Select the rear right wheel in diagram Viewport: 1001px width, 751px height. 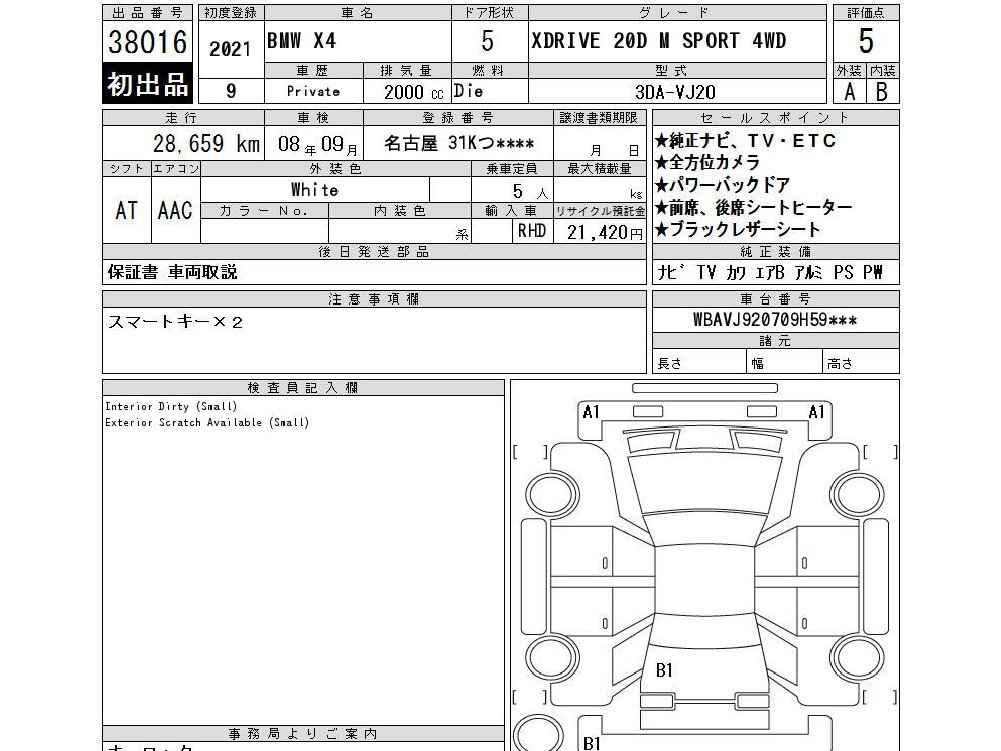coord(859,659)
